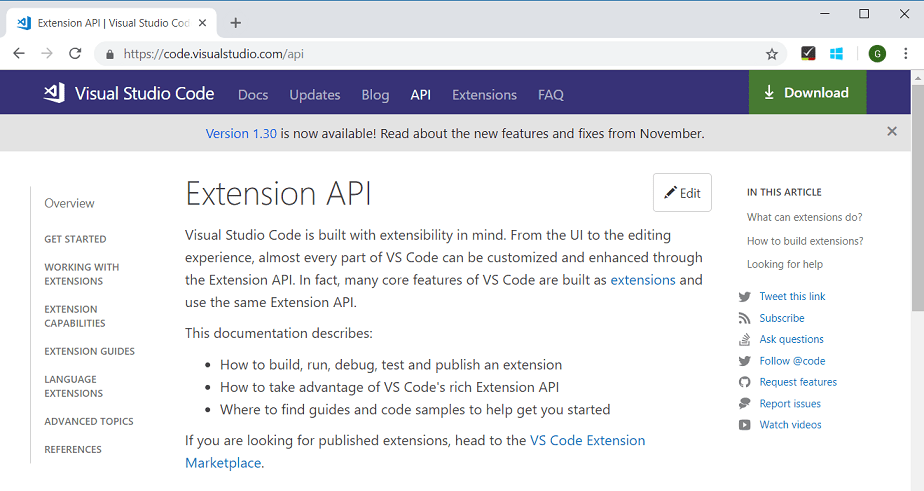Click the RSS icon next to Subscribe
This screenshot has height=491, width=924.
click(x=744, y=318)
